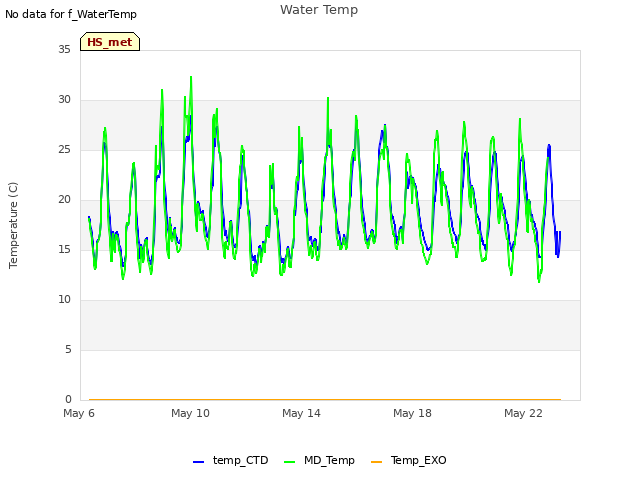Toggle the MD_Temp legend entry
640x480 pixels.
pos(319,460)
